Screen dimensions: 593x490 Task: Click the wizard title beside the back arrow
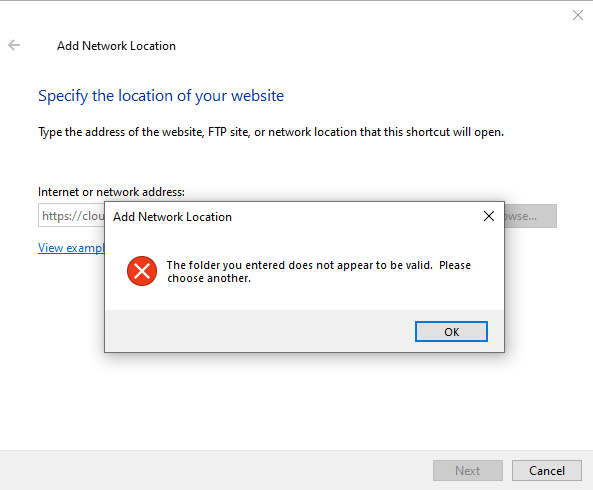(116, 46)
